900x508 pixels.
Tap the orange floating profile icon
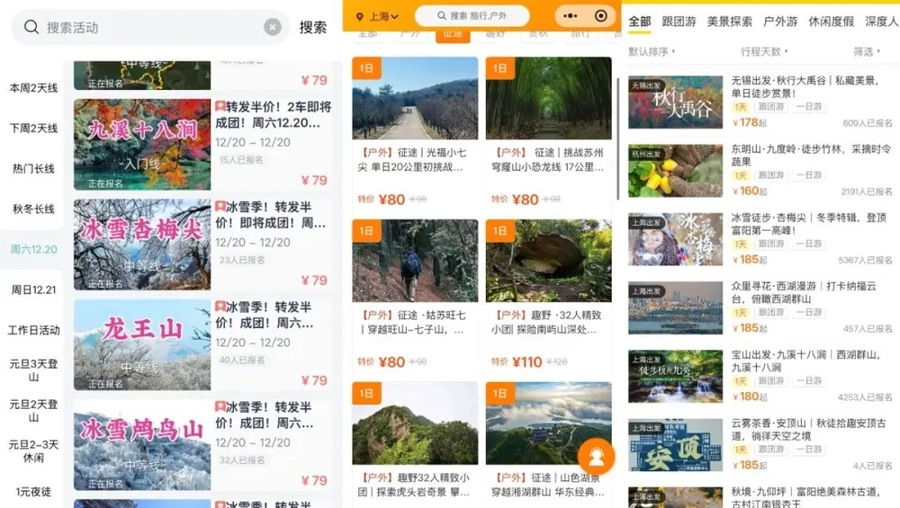596,456
